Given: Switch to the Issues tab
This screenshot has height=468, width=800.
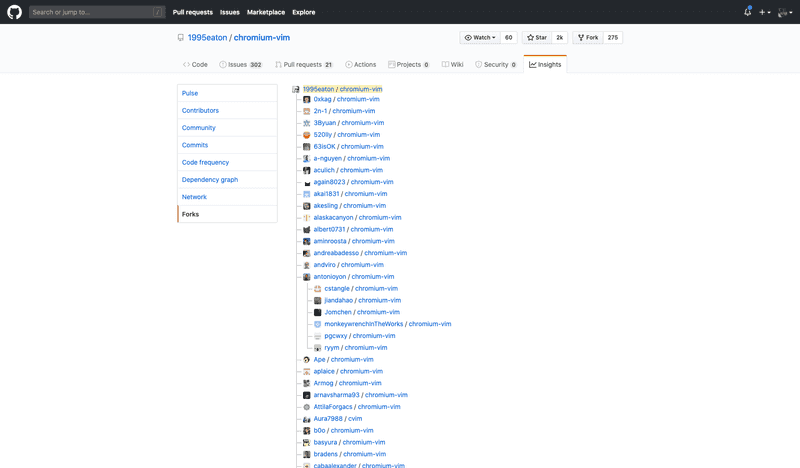Looking at the screenshot, I should pyautogui.click(x=240, y=65).
